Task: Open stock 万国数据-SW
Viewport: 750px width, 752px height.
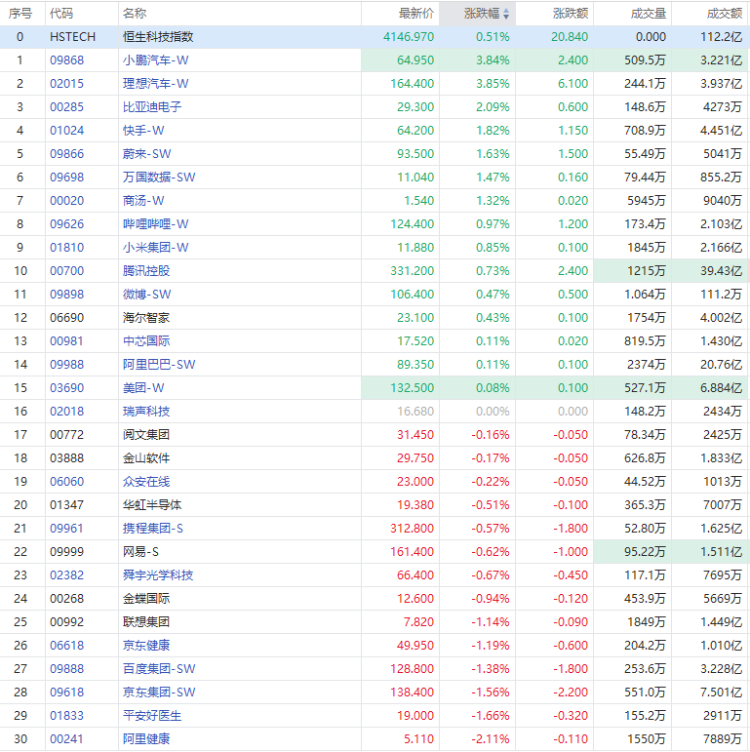Action: (x=159, y=177)
